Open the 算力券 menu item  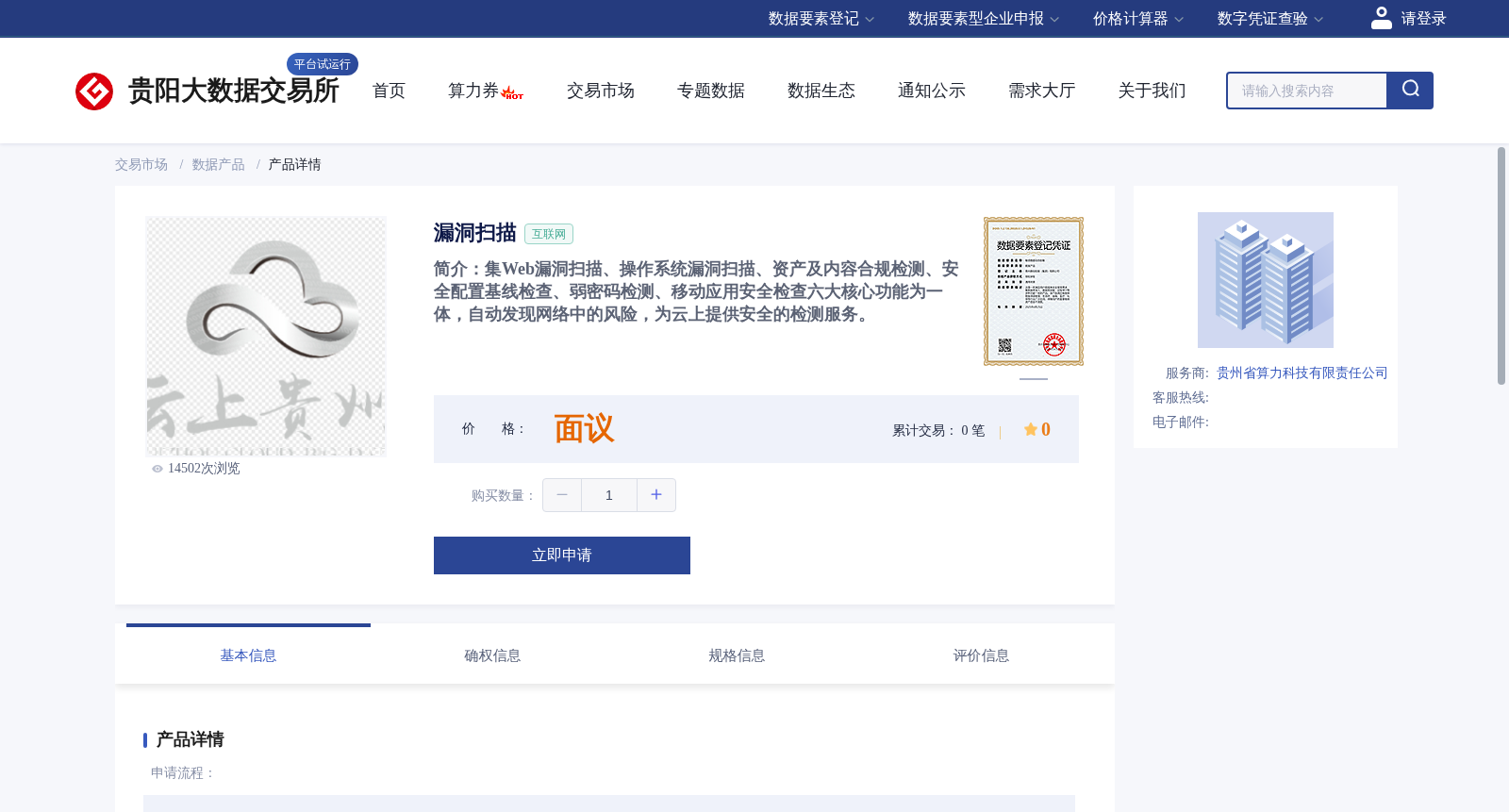coord(473,91)
